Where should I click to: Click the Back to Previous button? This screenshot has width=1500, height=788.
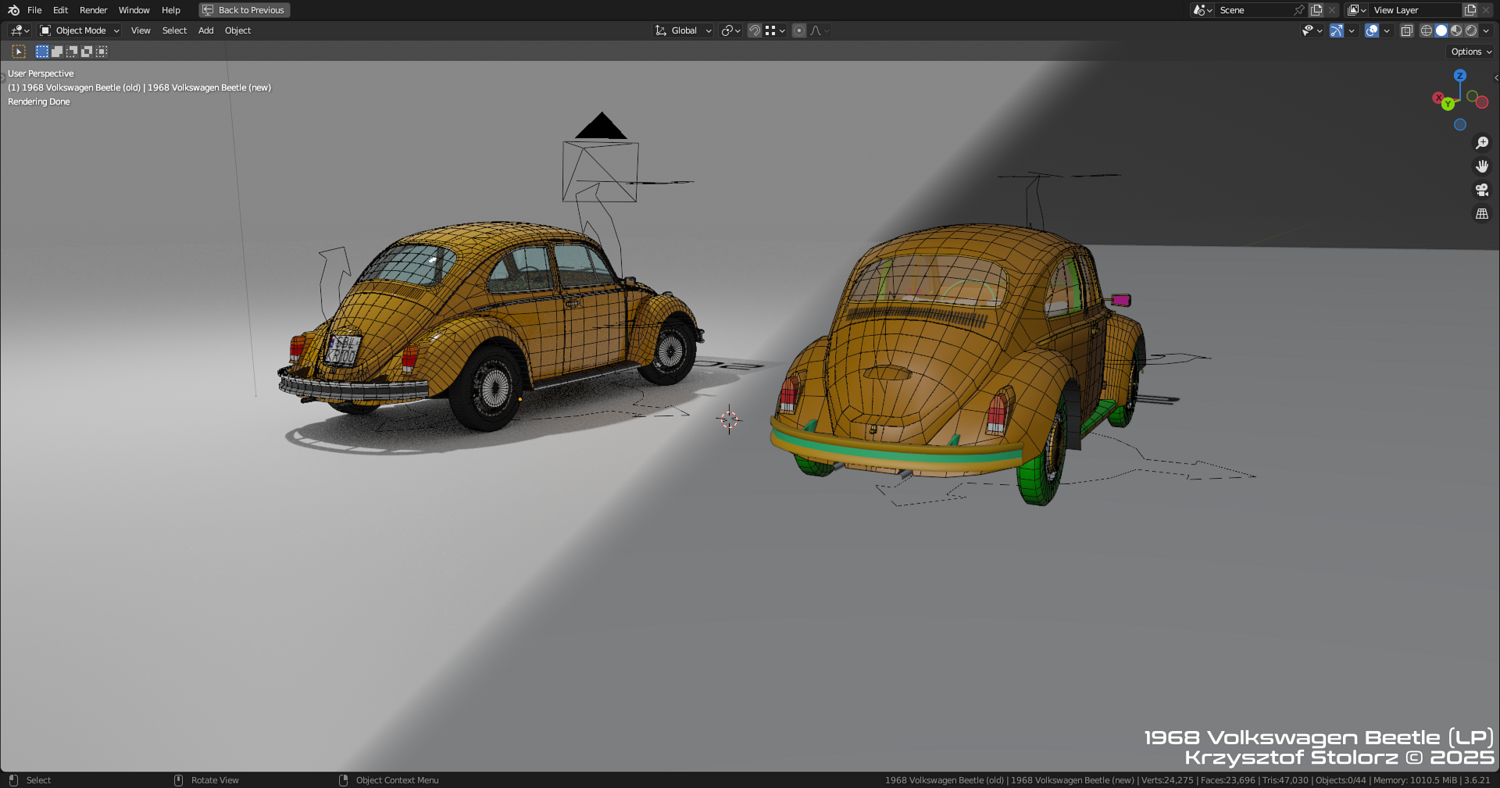pos(244,10)
